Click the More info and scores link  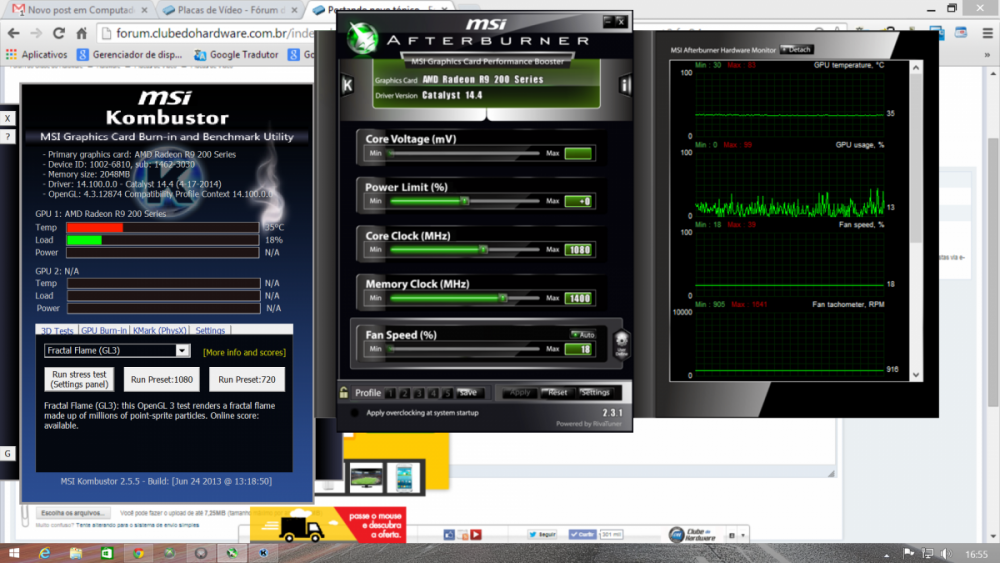coord(244,352)
